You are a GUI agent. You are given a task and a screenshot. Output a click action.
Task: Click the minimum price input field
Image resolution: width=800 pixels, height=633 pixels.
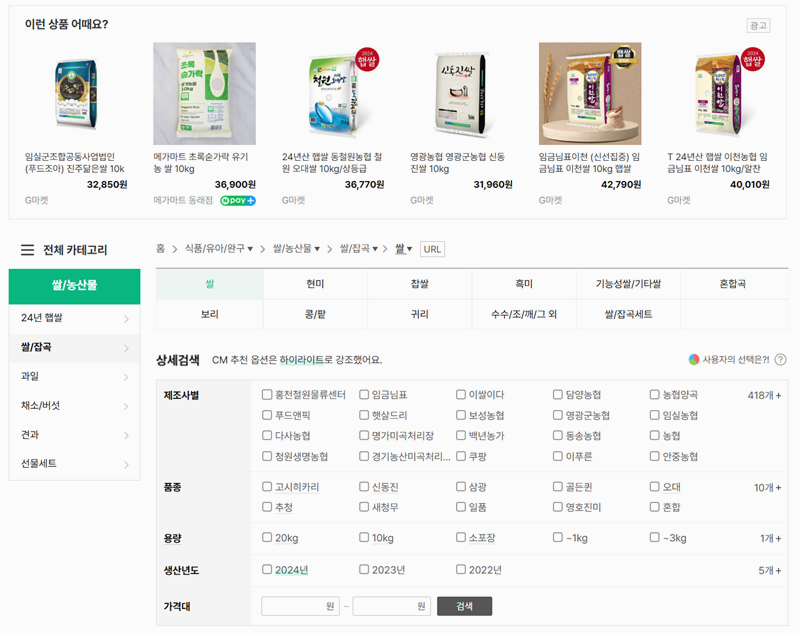pyautogui.click(x=301, y=606)
